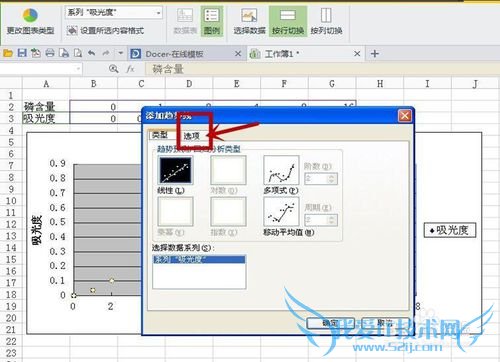The image size is (500, 362).
Task: Click the 取消 cancel button
Action: coord(385,322)
